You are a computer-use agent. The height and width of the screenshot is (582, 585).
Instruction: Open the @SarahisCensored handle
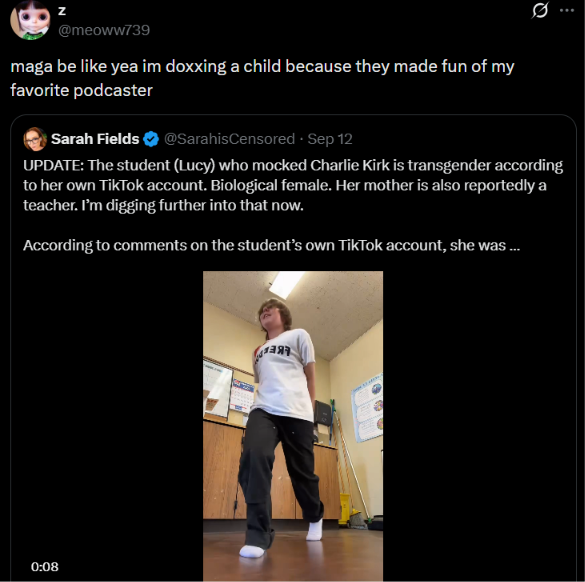pyautogui.click(x=229, y=139)
